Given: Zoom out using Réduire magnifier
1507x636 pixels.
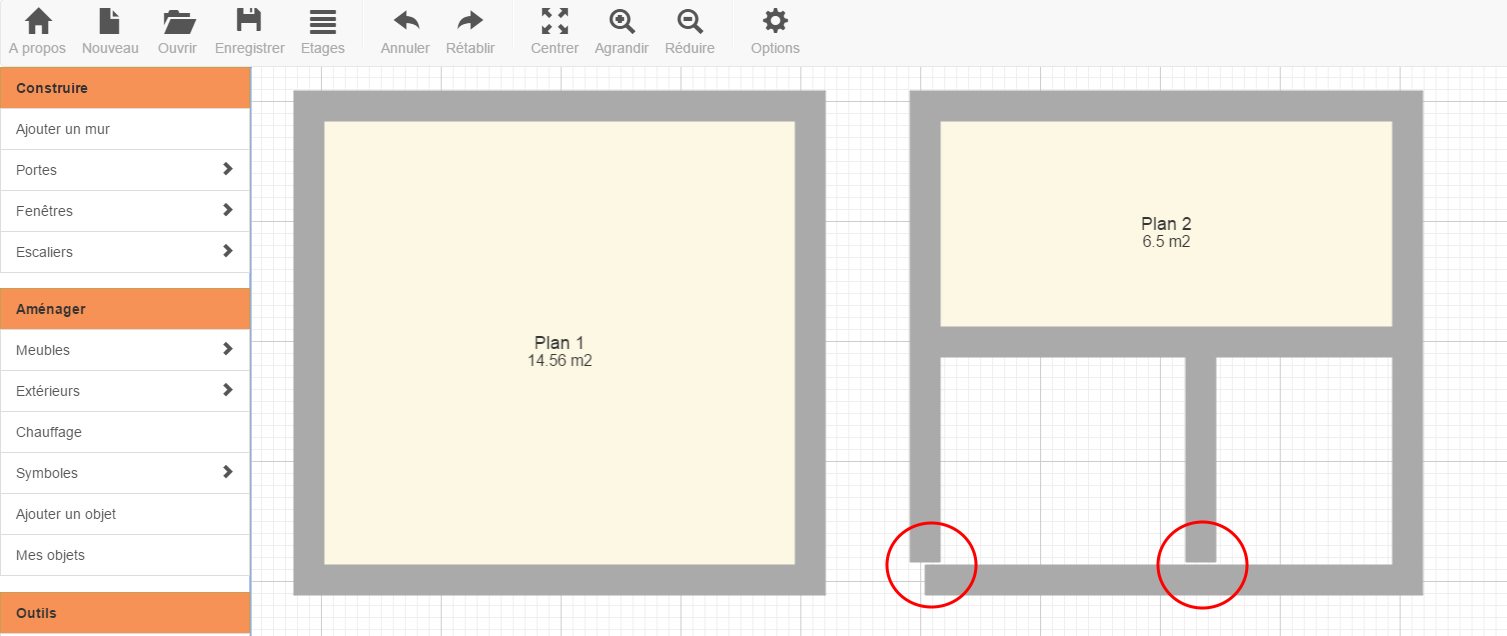Looking at the screenshot, I should 689,21.
